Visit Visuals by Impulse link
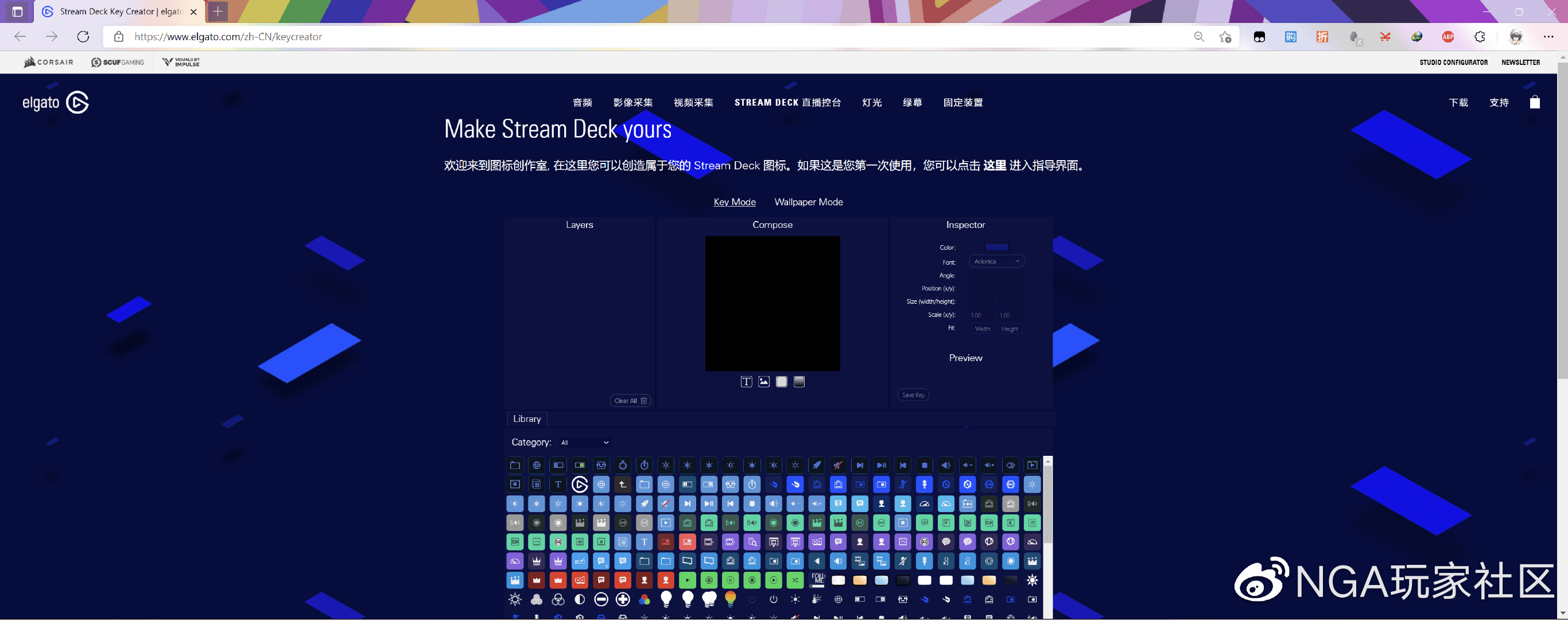This screenshot has height=620, width=1568. 181,62
